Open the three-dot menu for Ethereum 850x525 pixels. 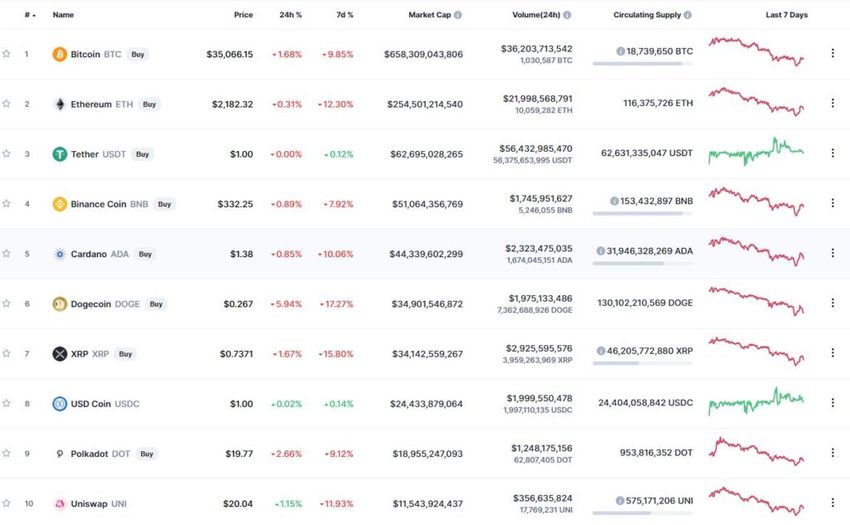(x=832, y=104)
